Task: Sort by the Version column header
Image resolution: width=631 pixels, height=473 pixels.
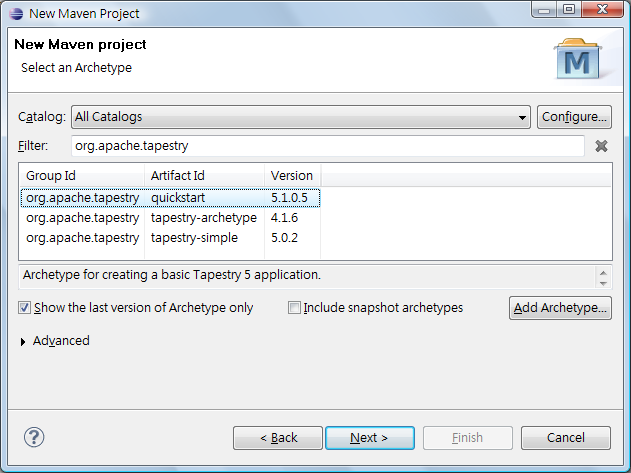Action: (291, 176)
